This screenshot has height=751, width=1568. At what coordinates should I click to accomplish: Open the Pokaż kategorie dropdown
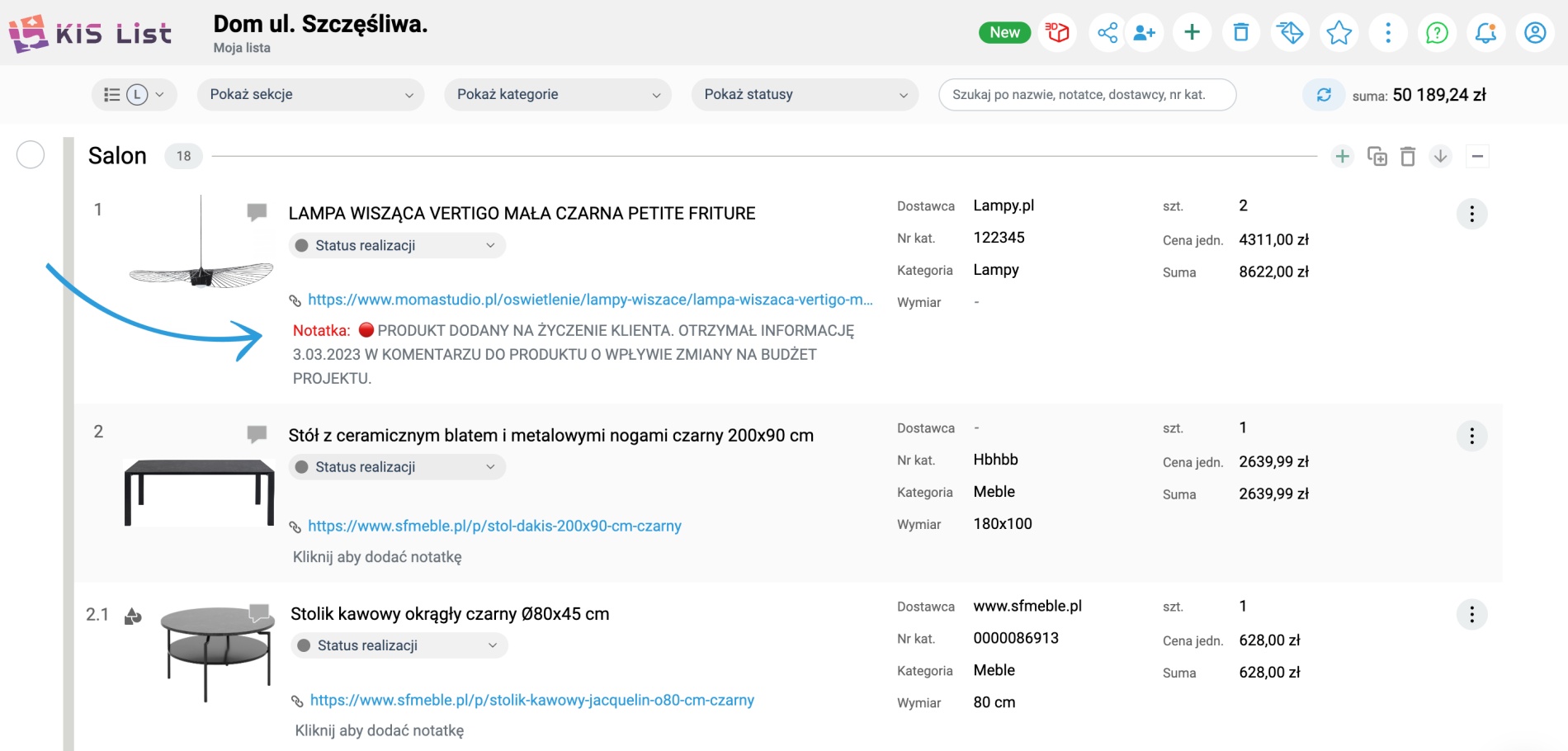coord(558,95)
